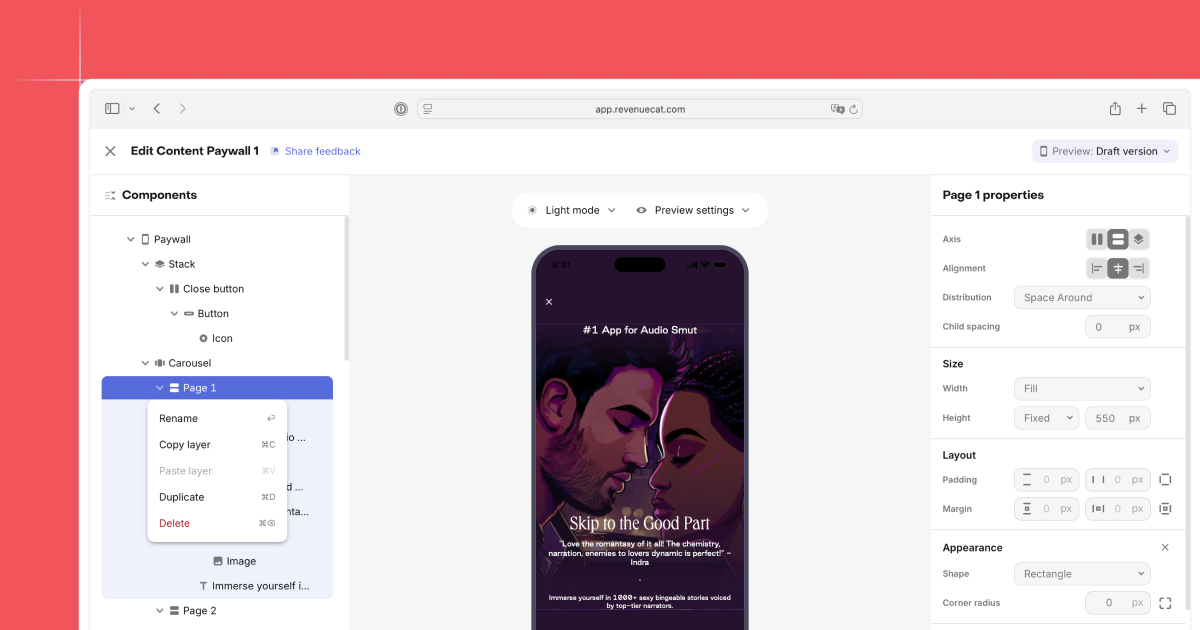This screenshot has height=630, width=1200.
Task: Collapse the Page 2 tree node
Action: coord(160,611)
